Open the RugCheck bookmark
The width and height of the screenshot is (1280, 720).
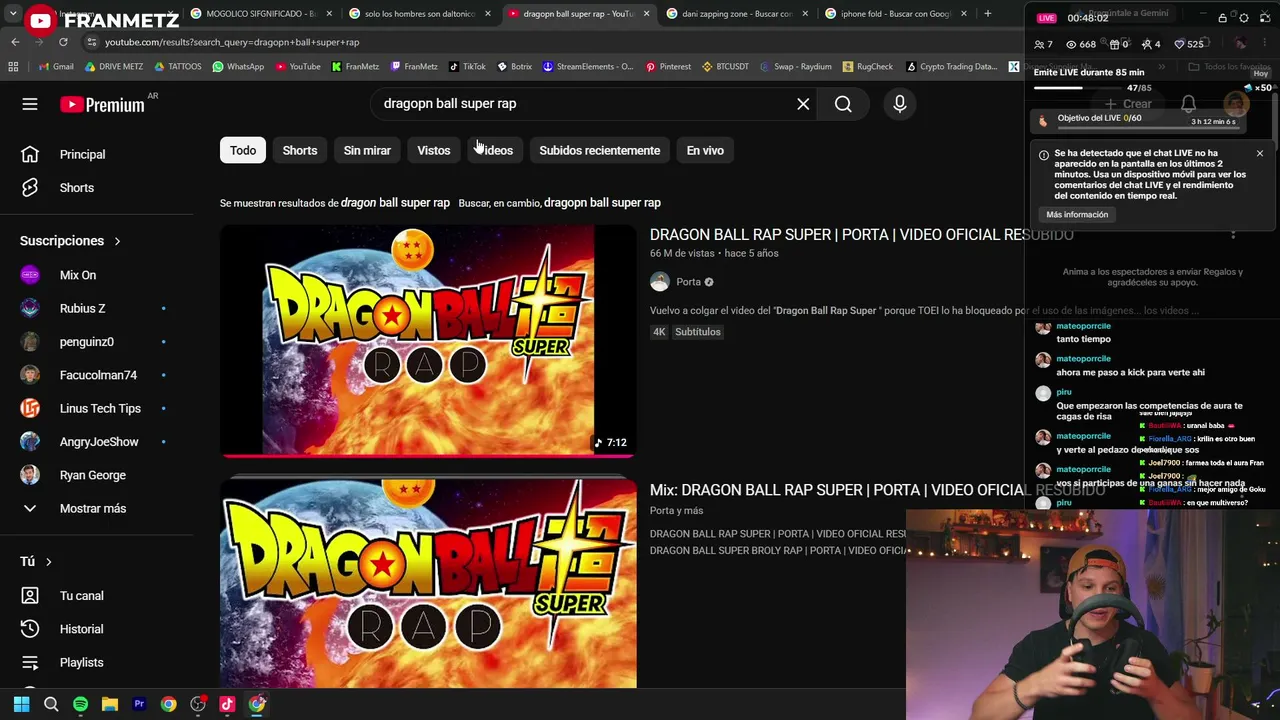868,67
